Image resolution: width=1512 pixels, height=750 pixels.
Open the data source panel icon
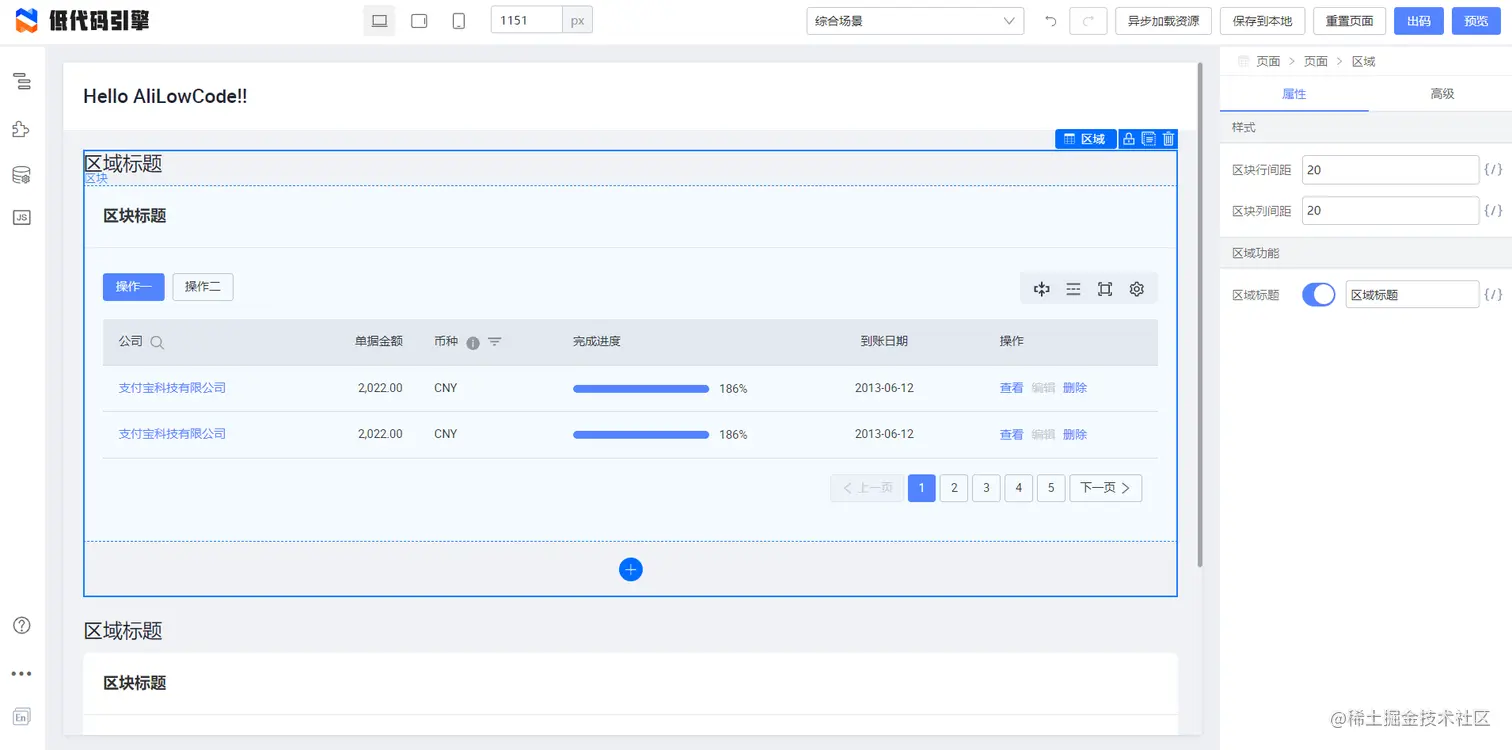pos(21,175)
